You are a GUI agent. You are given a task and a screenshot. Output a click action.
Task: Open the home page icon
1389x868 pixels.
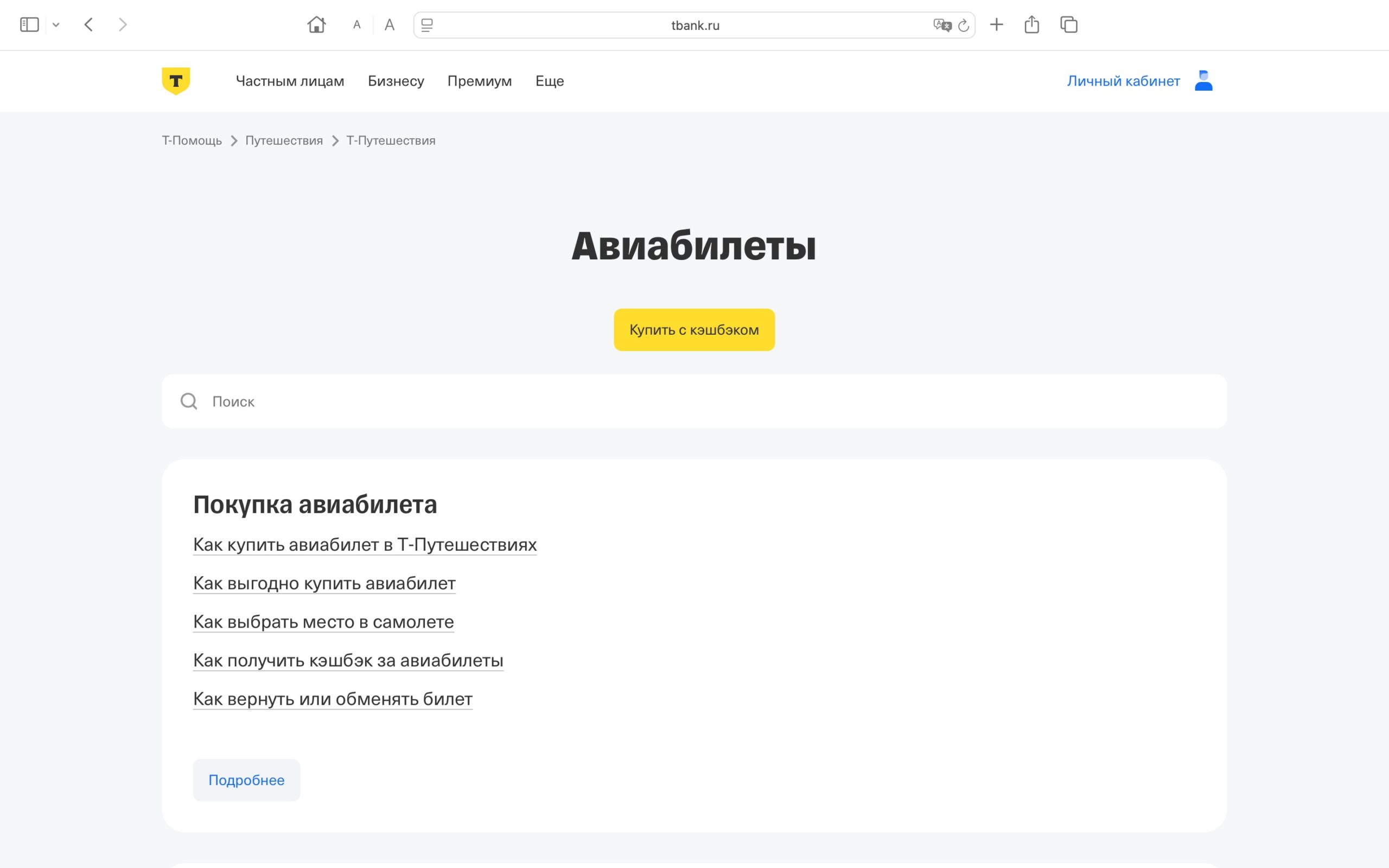[x=316, y=25]
